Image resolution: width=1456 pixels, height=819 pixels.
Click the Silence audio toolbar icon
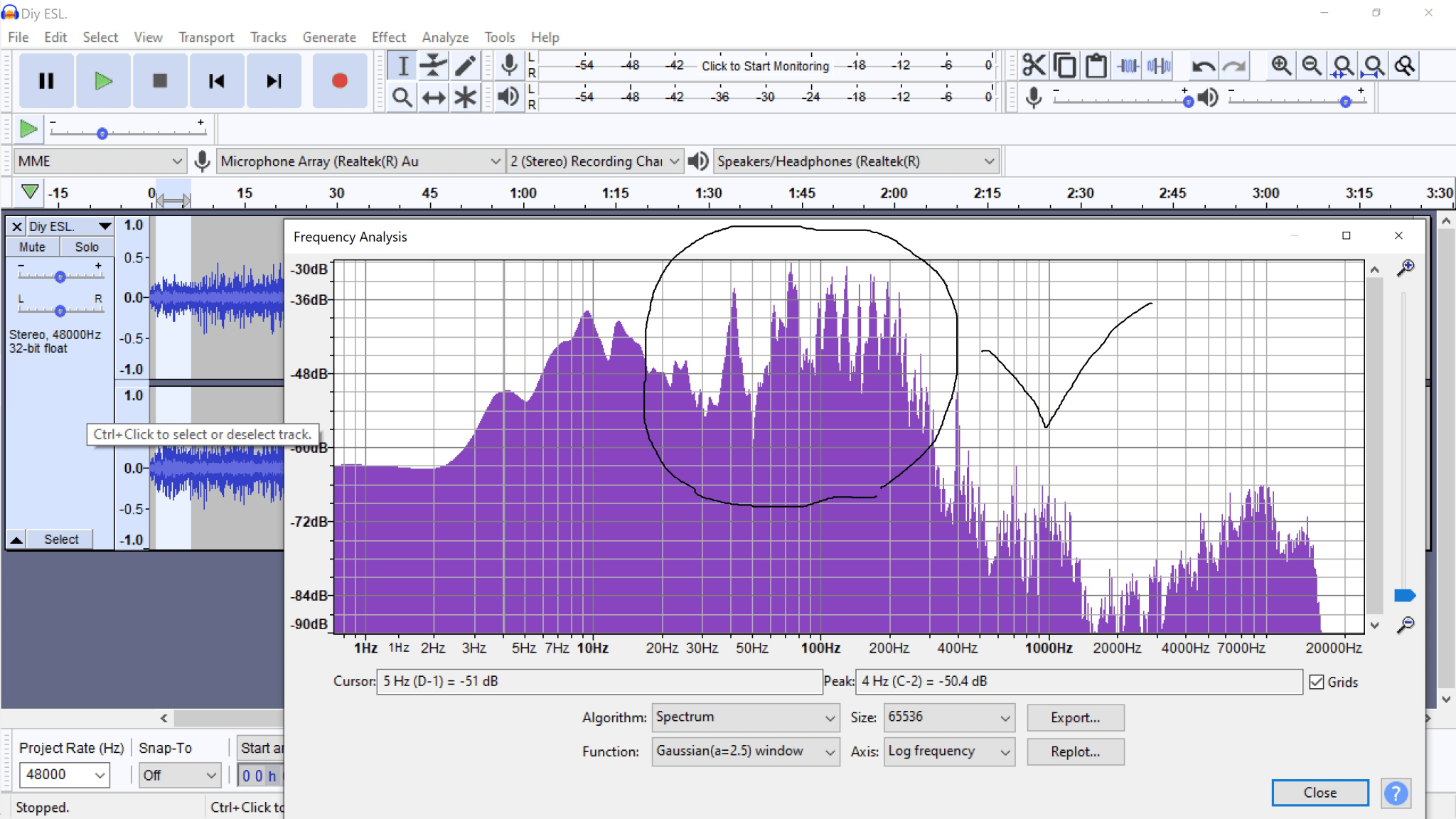click(x=1159, y=65)
